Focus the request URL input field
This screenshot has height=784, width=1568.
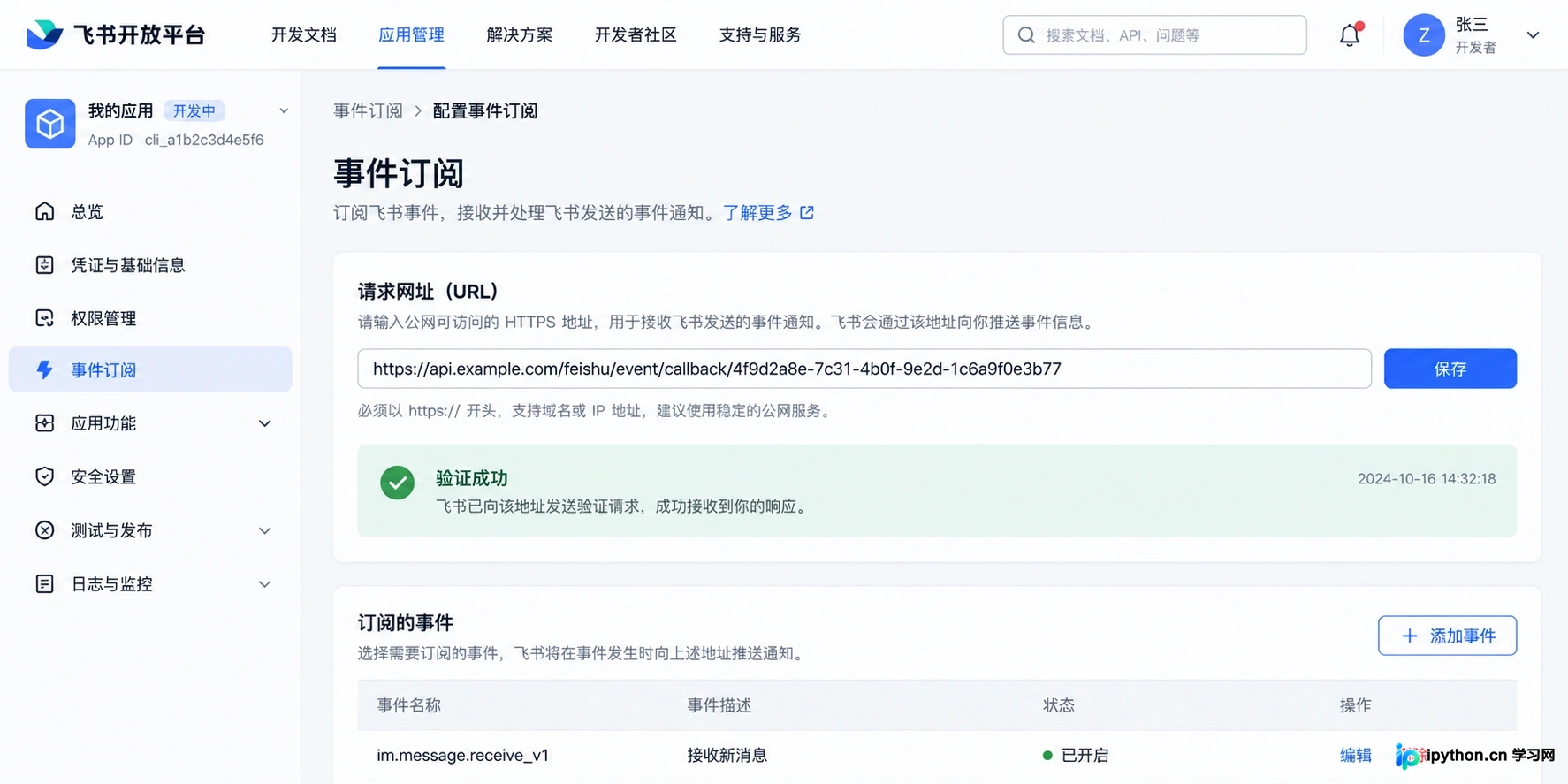(864, 369)
